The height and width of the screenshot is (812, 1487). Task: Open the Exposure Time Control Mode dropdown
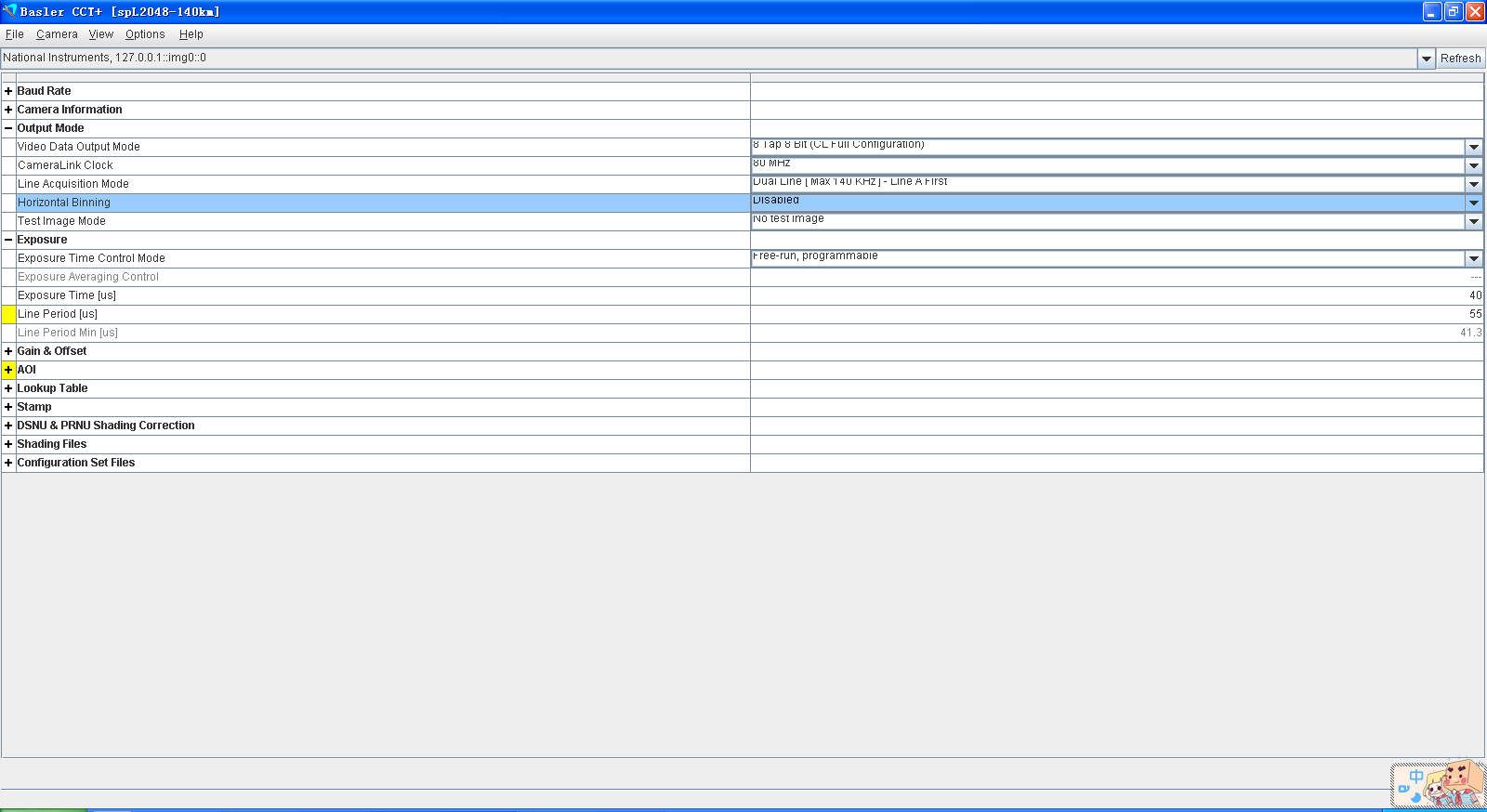1474,258
